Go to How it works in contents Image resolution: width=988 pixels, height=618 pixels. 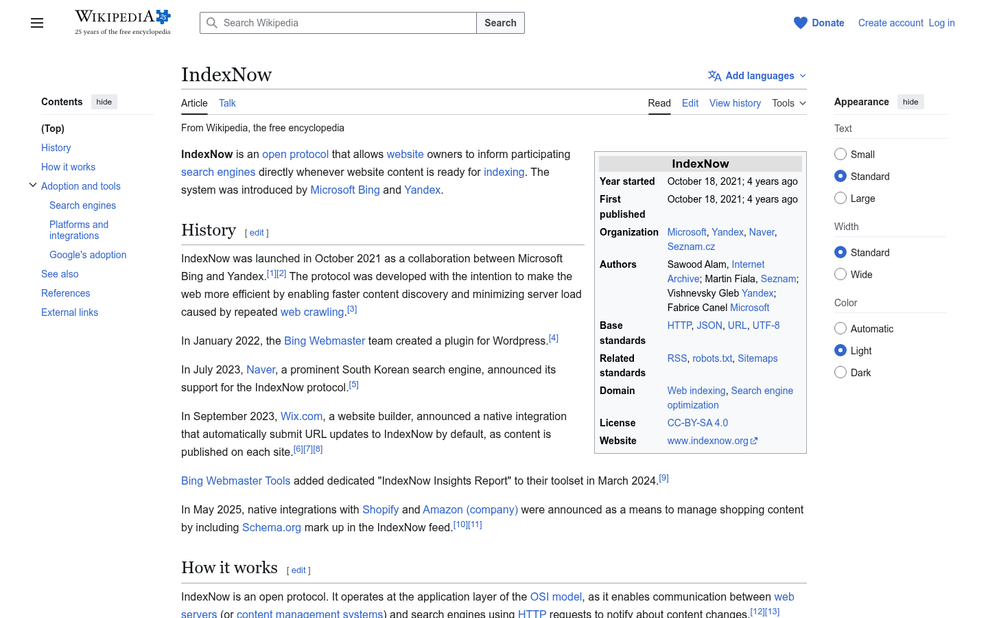click(x=68, y=167)
